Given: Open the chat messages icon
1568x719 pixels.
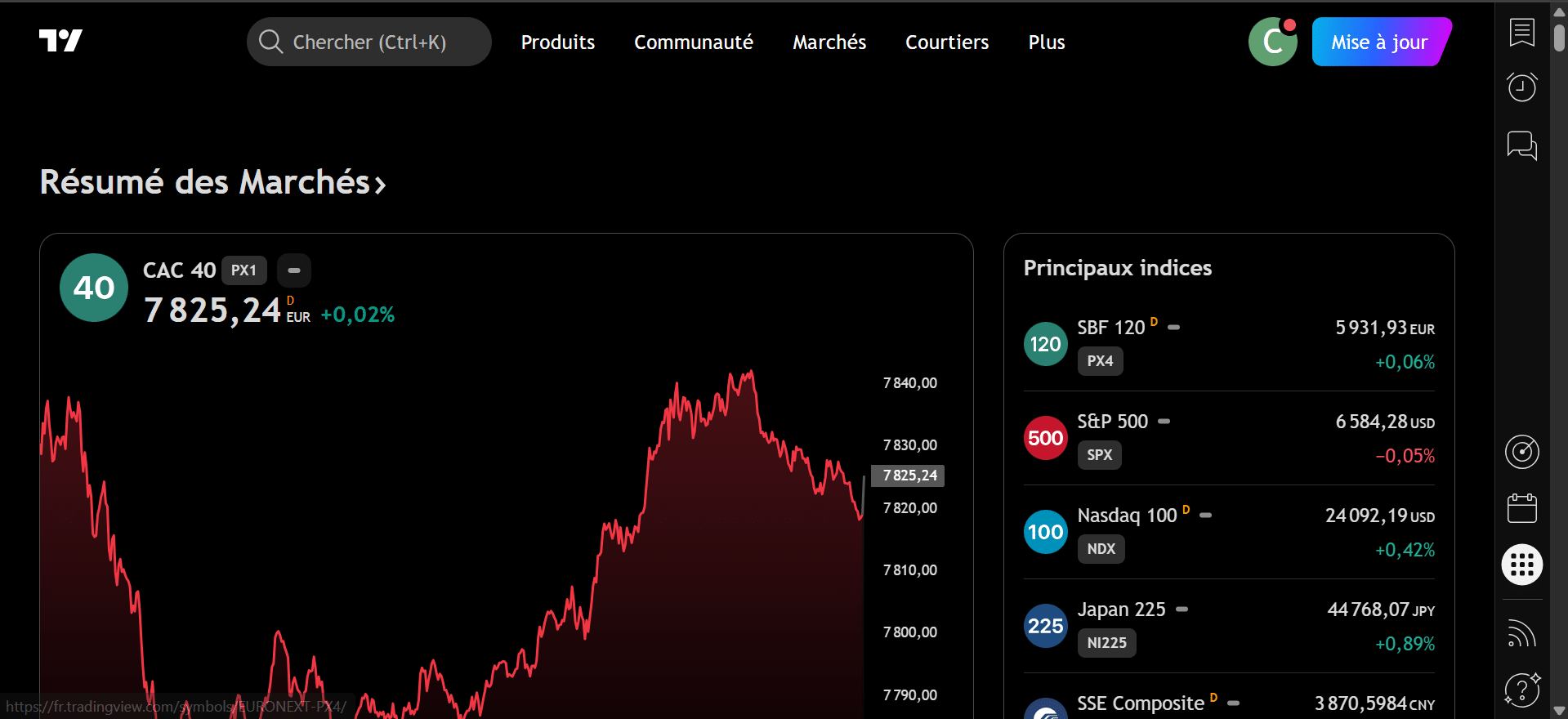Looking at the screenshot, I should point(1521,145).
